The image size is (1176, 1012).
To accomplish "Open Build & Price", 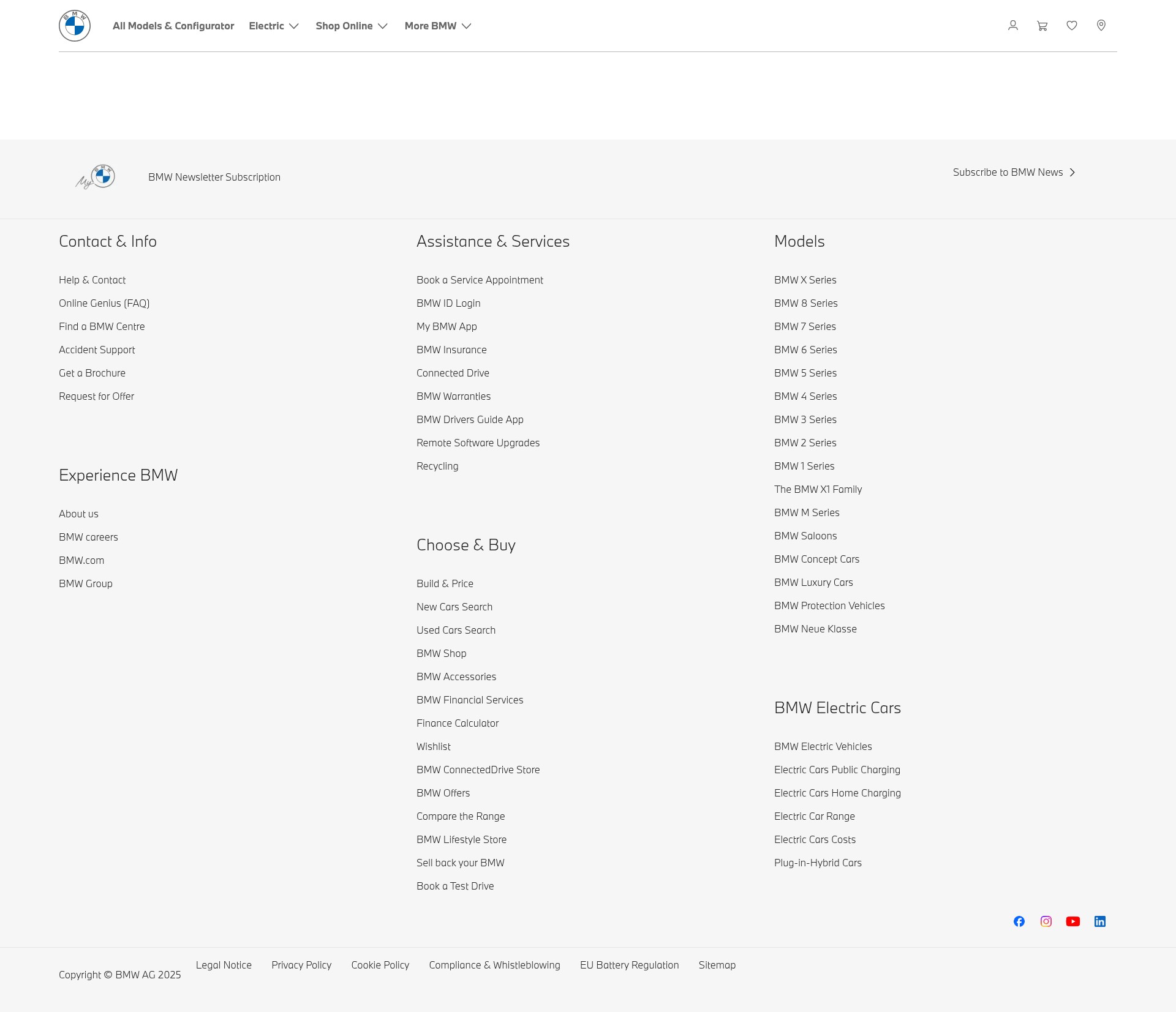I will (x=445, y=583).
